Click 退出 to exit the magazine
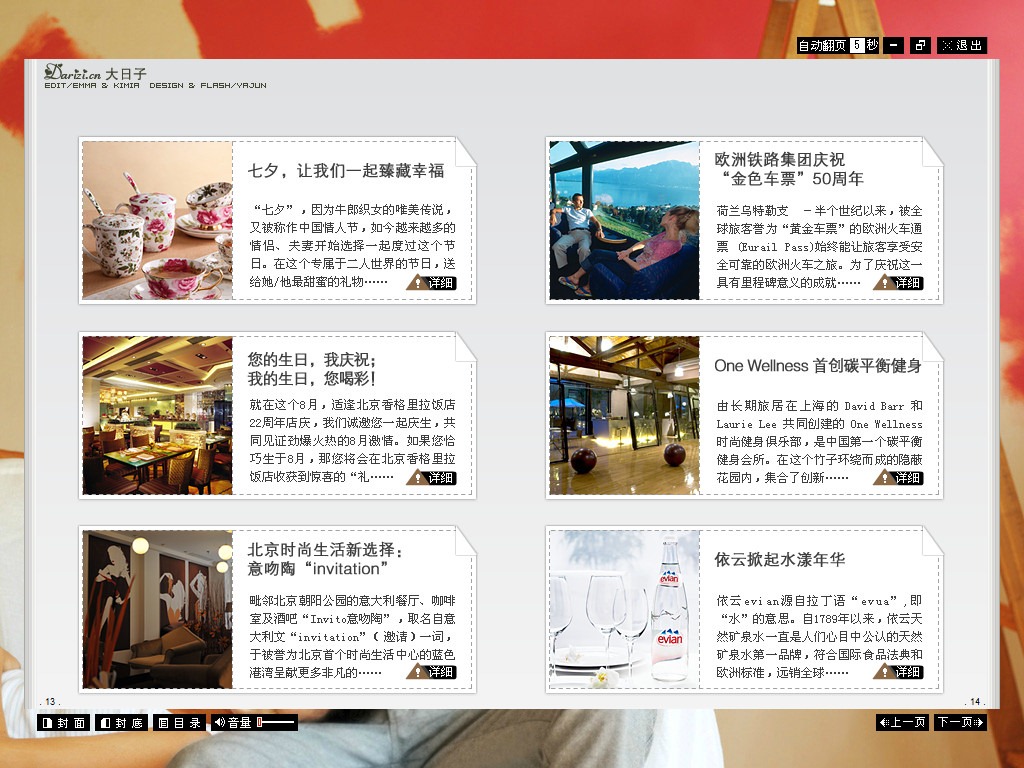Screen dimensions: 1024x768 [962, 45]
